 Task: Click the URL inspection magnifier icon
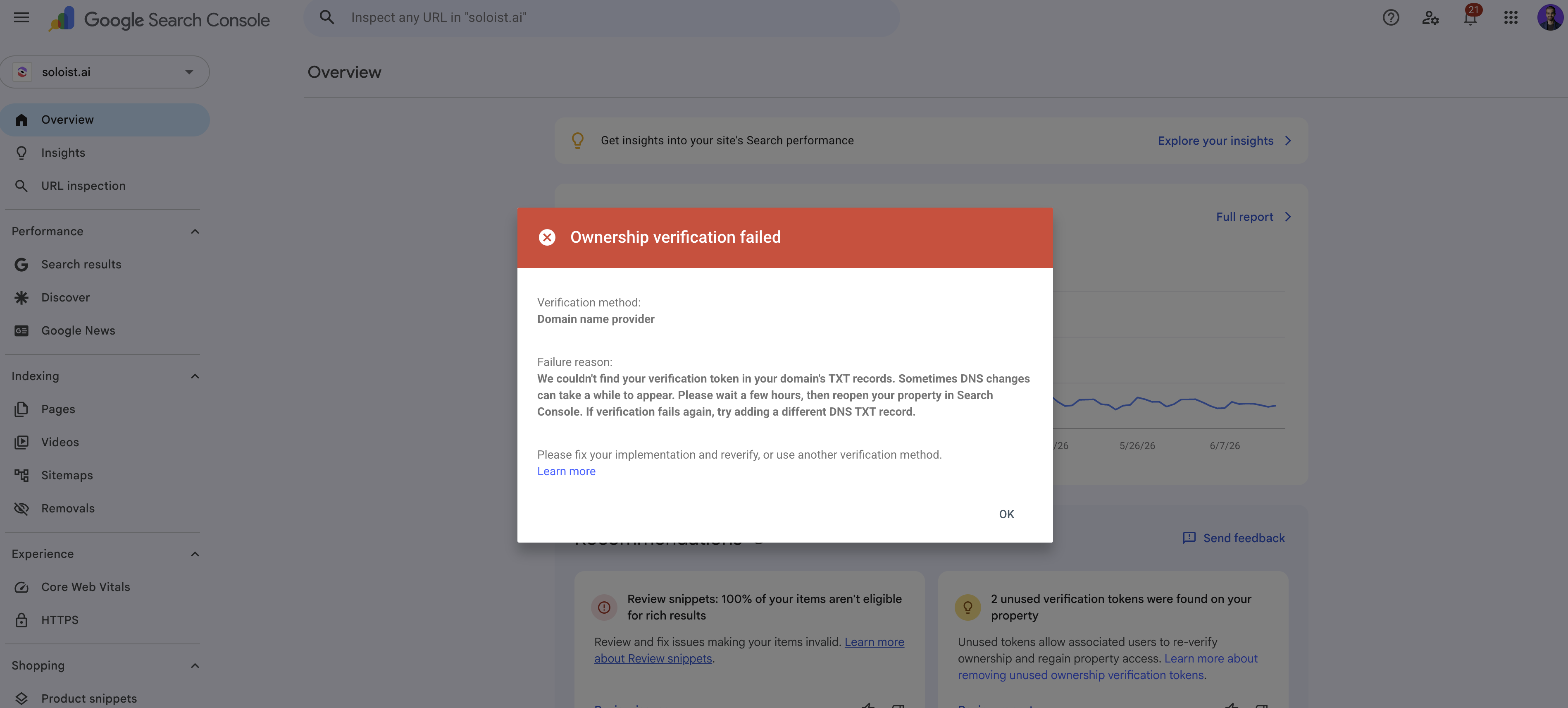point(21,186)
